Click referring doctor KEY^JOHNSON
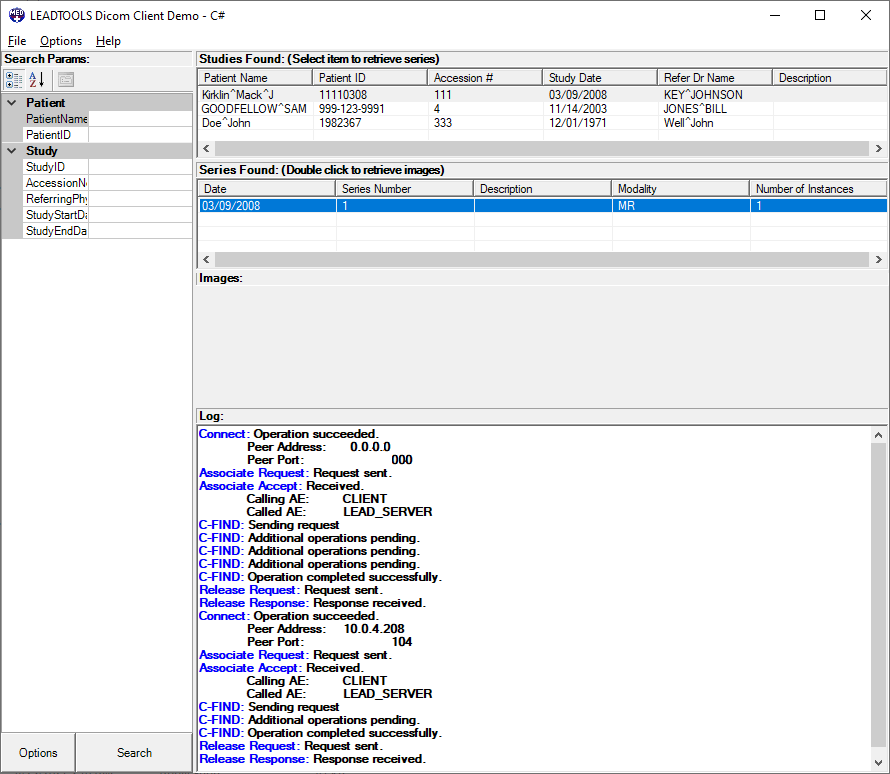890x774 pixels. point(703,95)
